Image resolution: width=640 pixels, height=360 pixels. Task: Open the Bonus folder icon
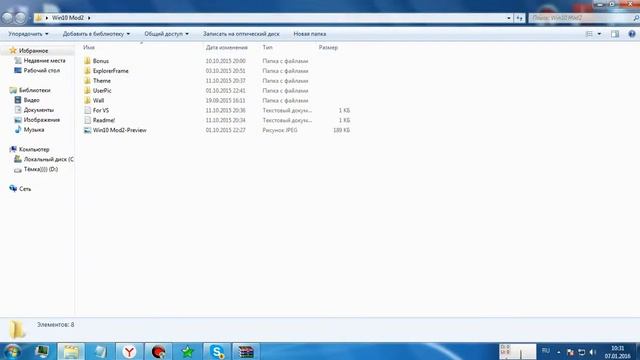click(x=87, y=61)
